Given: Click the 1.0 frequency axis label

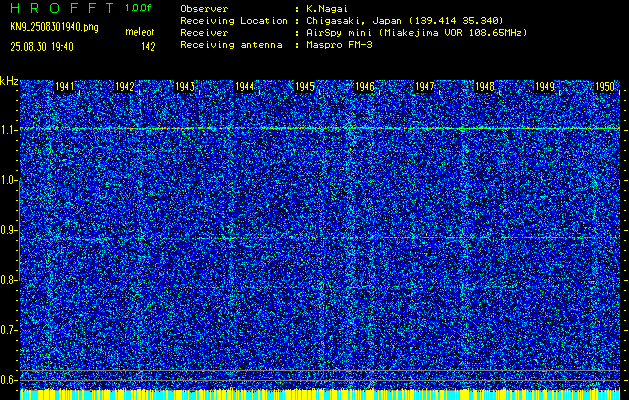Looking at the screenshot, I should tap(9, 180).
